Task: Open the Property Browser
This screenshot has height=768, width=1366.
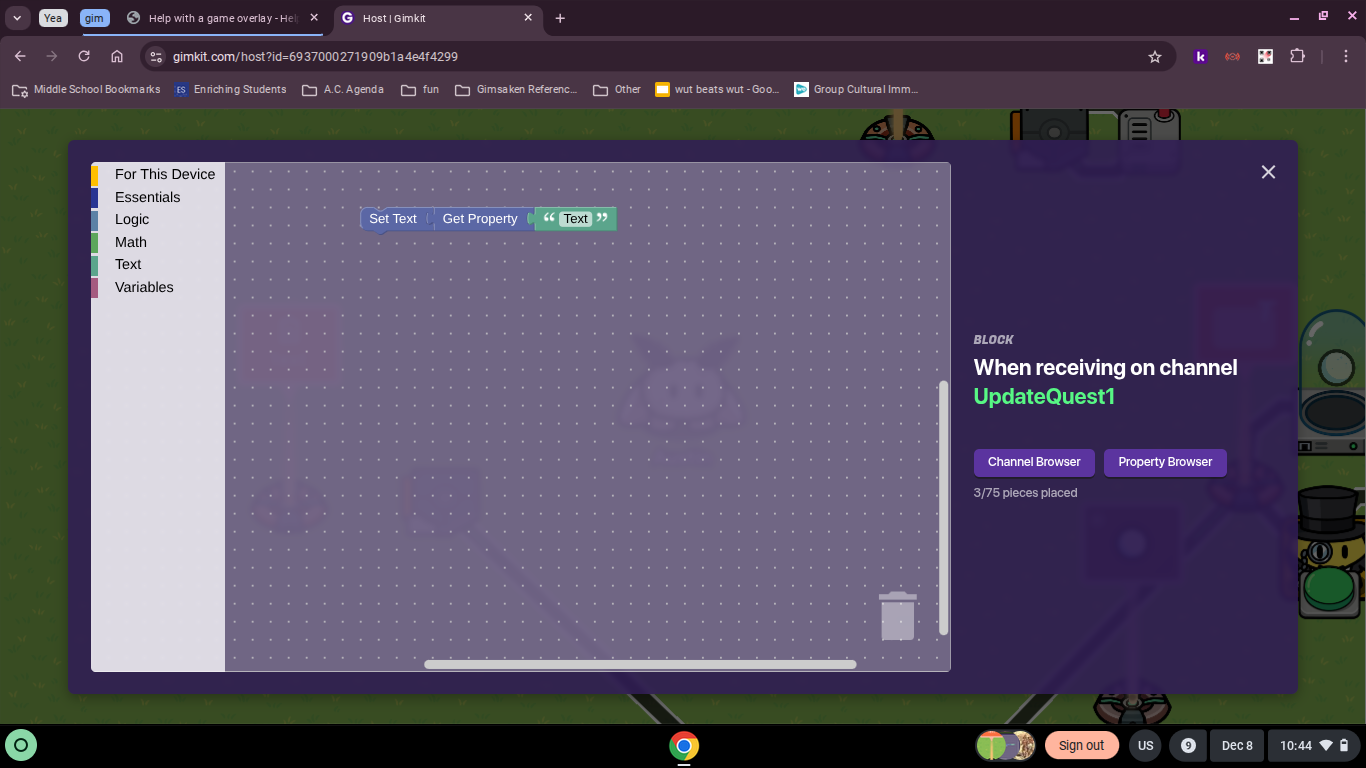Action: [x=1165, y=462]
